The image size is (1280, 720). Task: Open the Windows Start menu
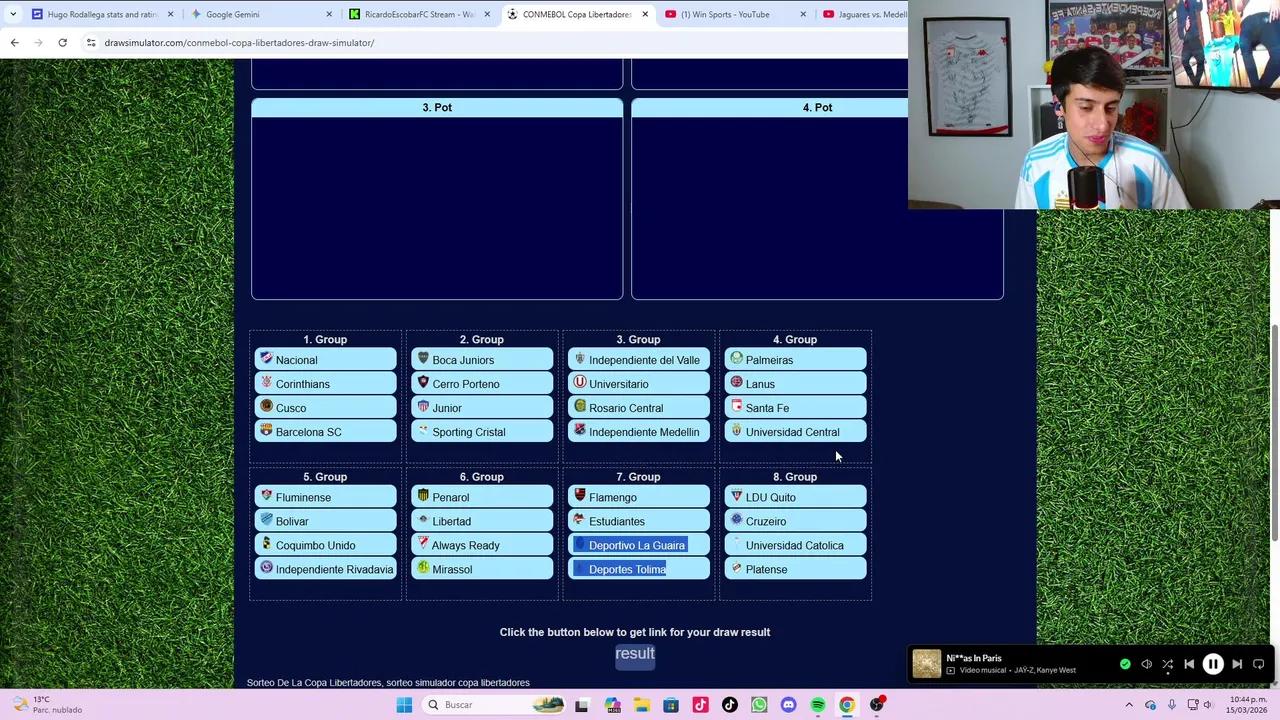pyautogui.click(x=404, y=705)
